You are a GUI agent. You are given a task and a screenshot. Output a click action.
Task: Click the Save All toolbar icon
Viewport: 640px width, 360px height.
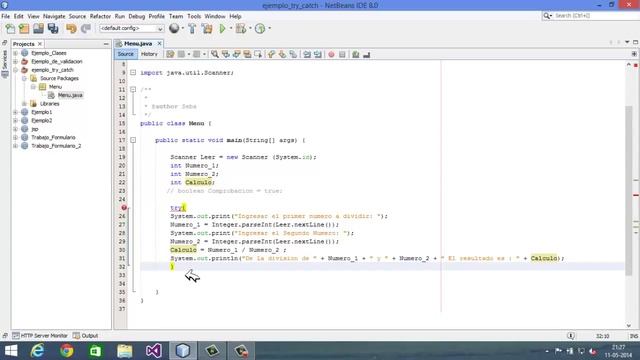53,29
